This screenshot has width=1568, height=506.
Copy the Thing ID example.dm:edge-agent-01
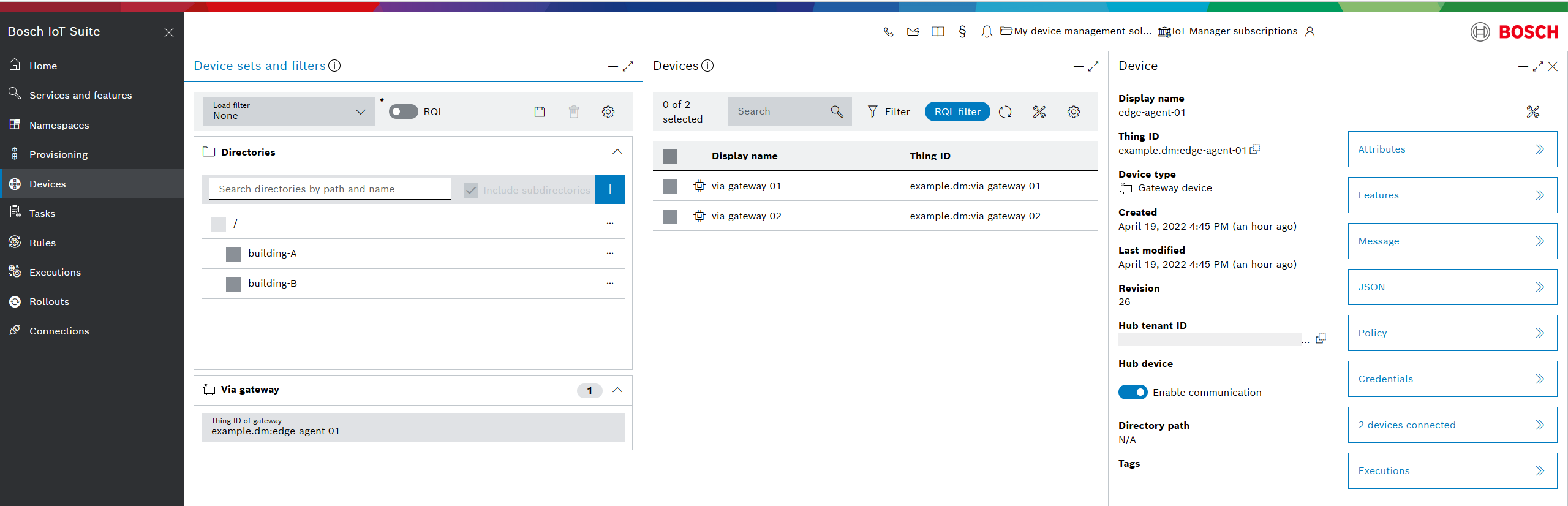1255,149
